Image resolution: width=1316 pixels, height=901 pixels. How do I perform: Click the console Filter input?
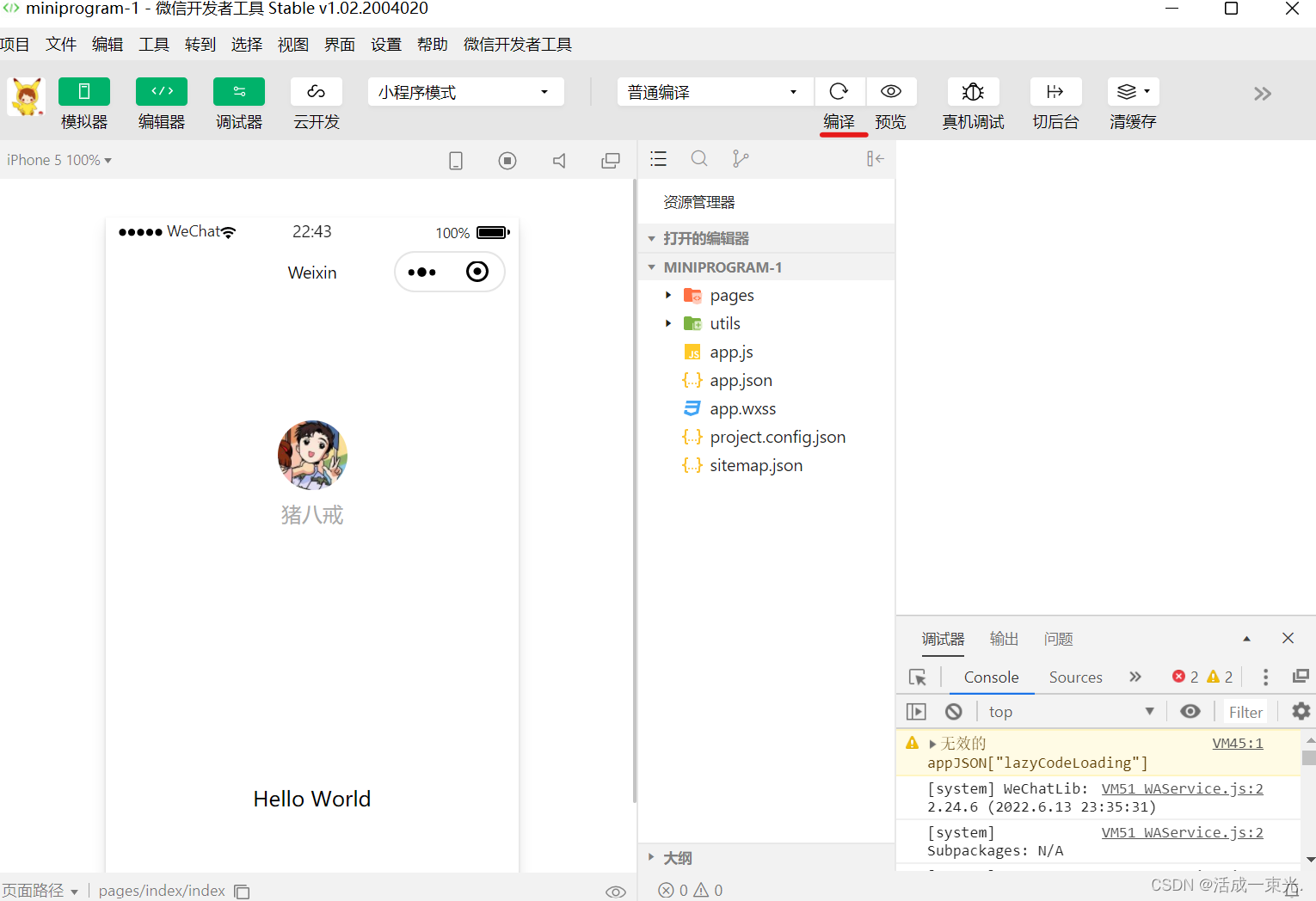[x=1245, y=712]
